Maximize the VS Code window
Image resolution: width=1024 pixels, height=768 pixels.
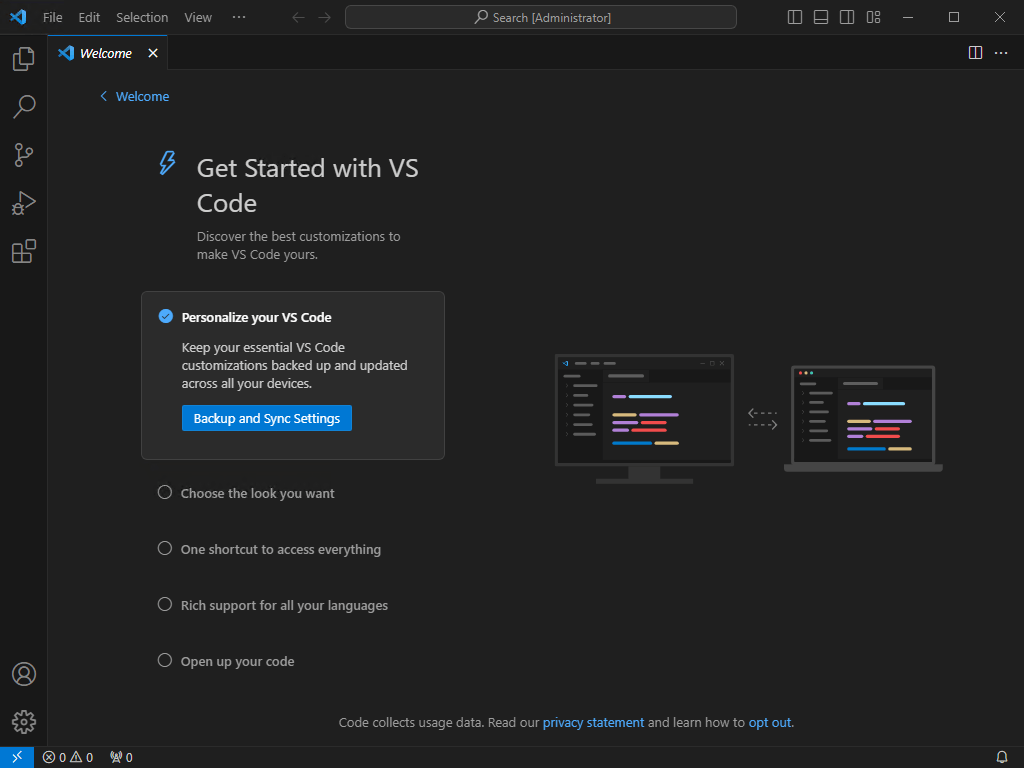click(953, 18)
